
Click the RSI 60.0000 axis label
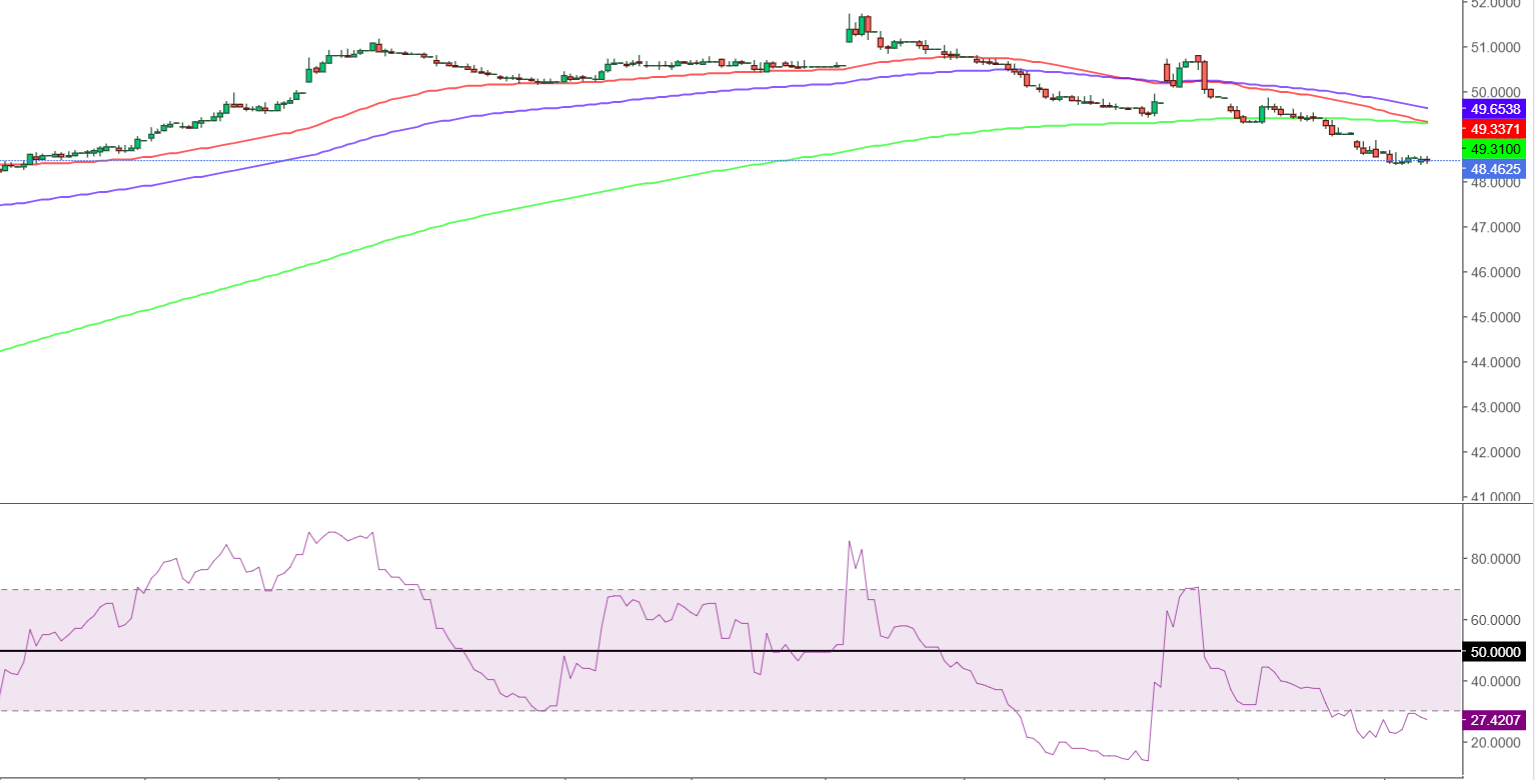tap(1496, 620)
